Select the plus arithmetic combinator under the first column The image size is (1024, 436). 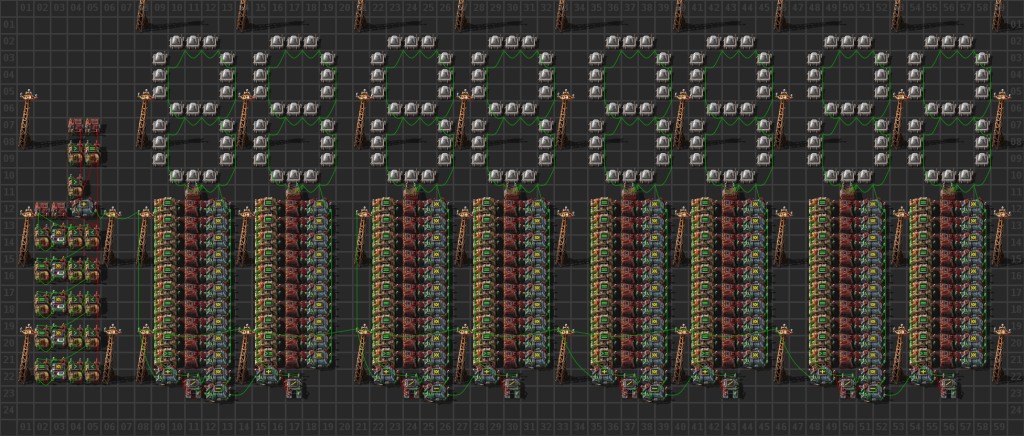[166, 374]
